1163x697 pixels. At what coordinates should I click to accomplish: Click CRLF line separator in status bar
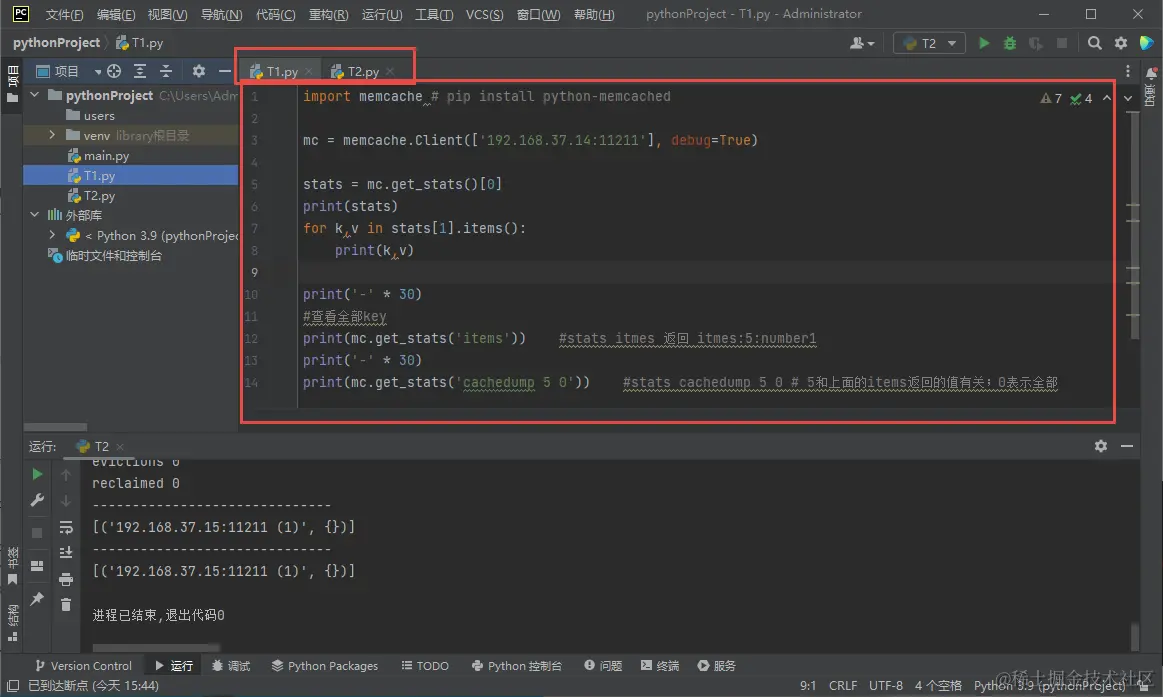[x=843, y=686]
